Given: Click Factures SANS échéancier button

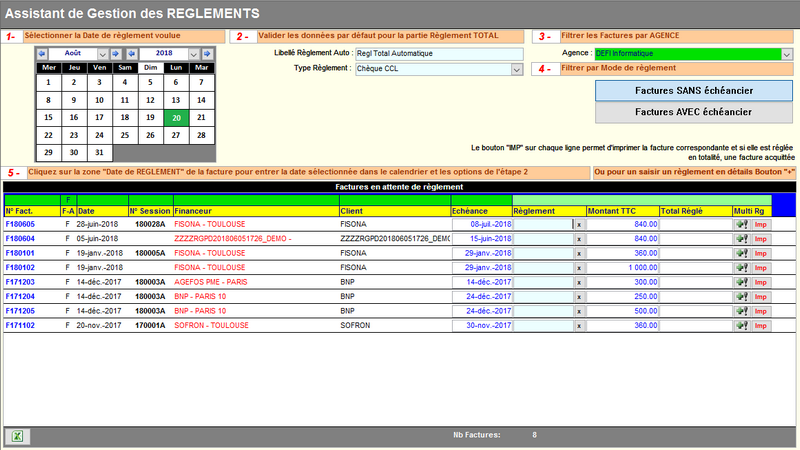Looking at the screenshot, I should (693, 90).
